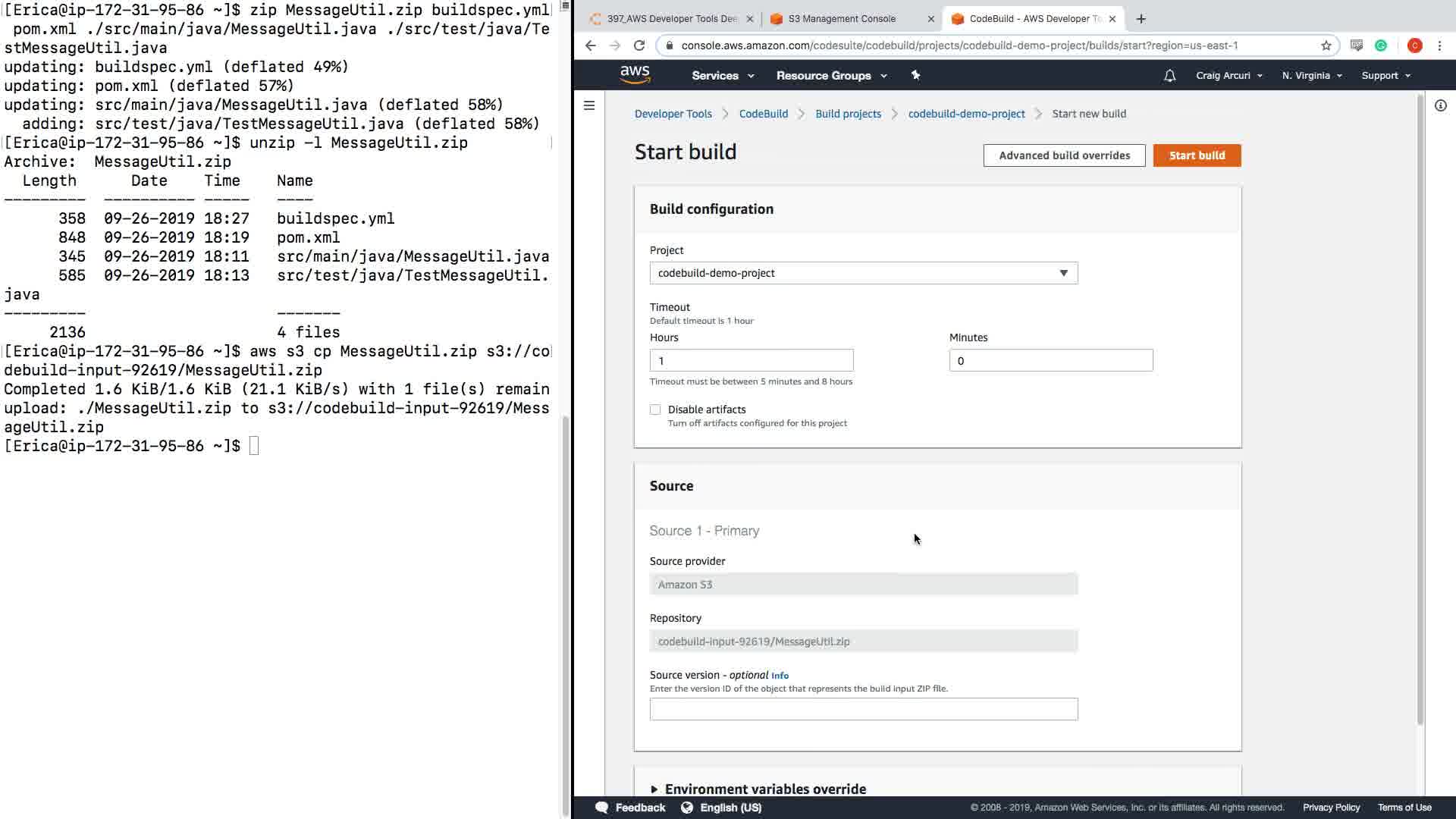This screenshot has width=1456, height=819.
Task: Open the AWS hamburger side navigation menu
Action: coord(589,105)
